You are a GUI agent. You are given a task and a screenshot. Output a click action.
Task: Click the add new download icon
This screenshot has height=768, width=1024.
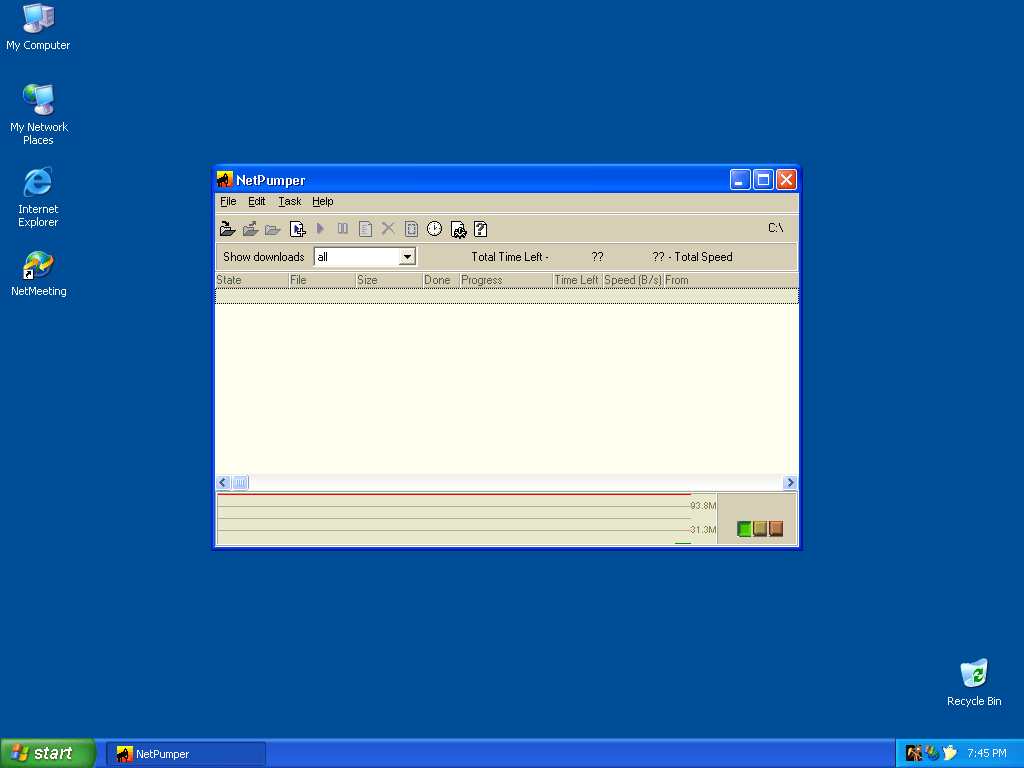coord(297,229)
